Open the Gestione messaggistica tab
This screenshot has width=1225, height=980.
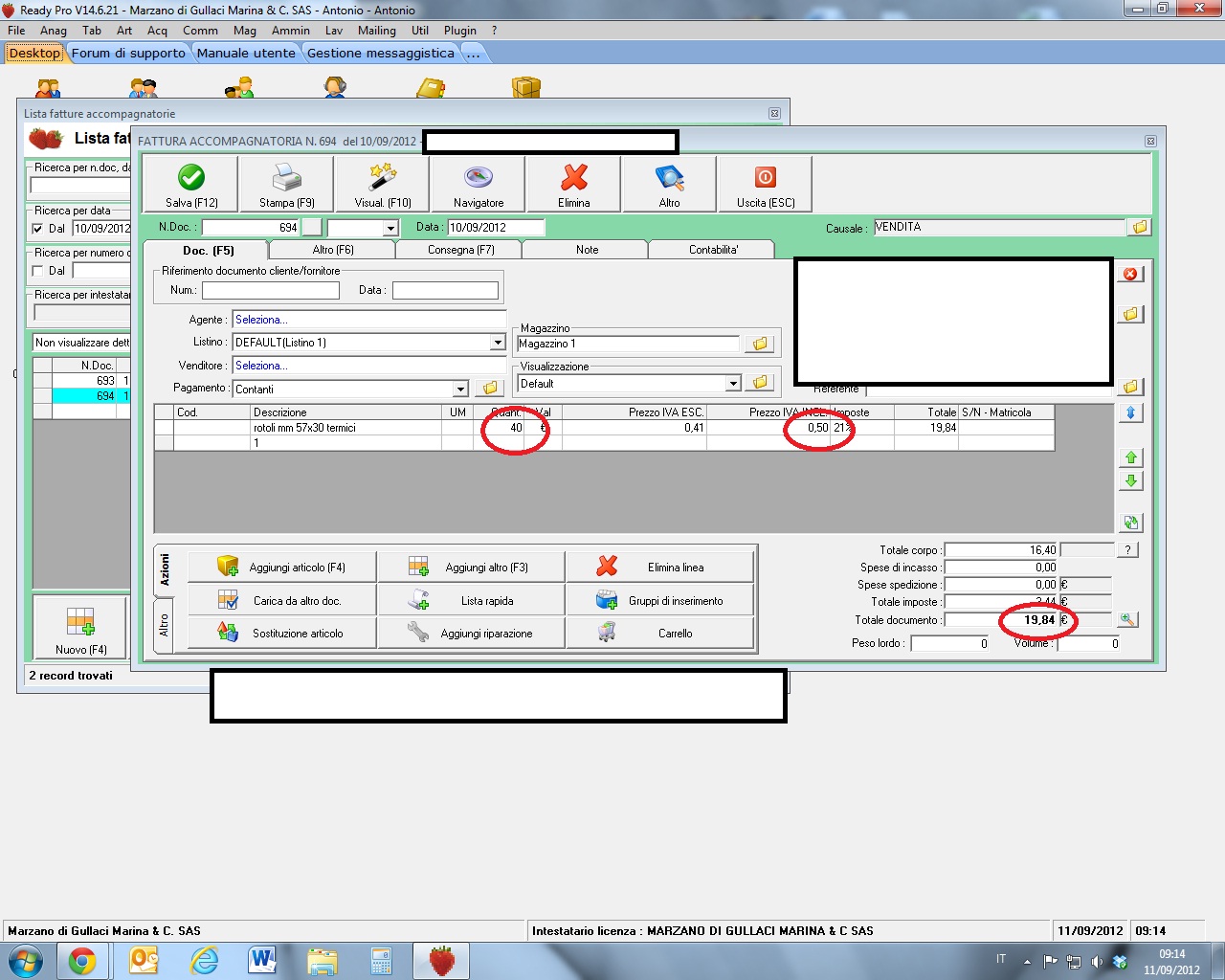click(x=381, y=54)
